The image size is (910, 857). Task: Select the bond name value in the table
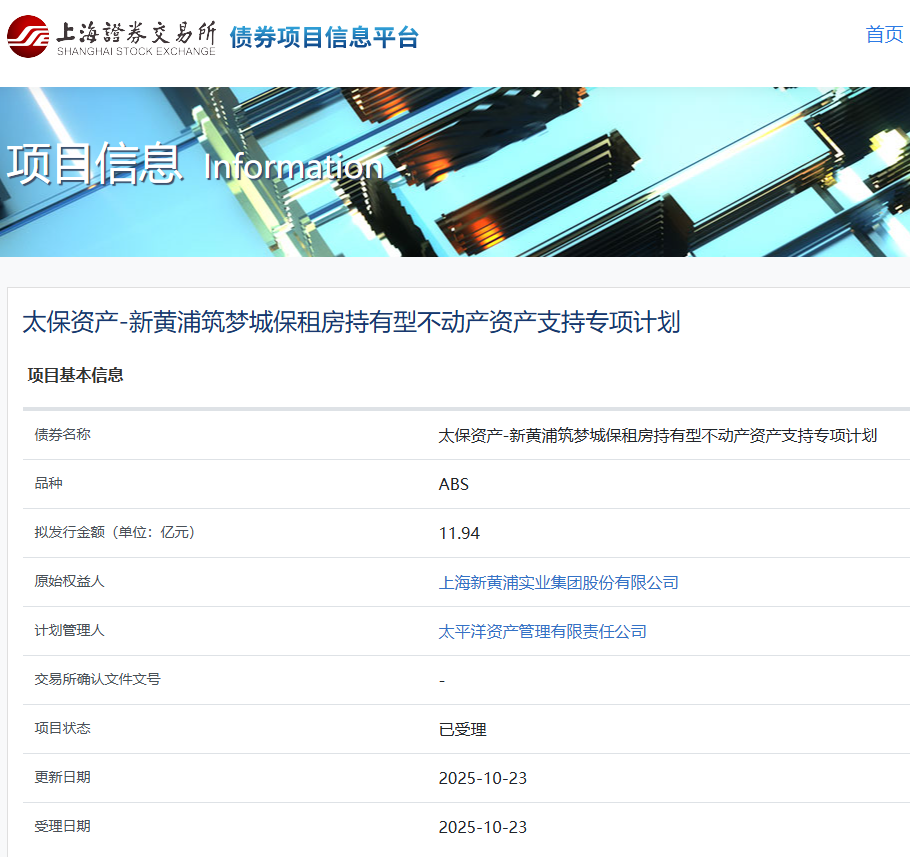click(657, 435)
